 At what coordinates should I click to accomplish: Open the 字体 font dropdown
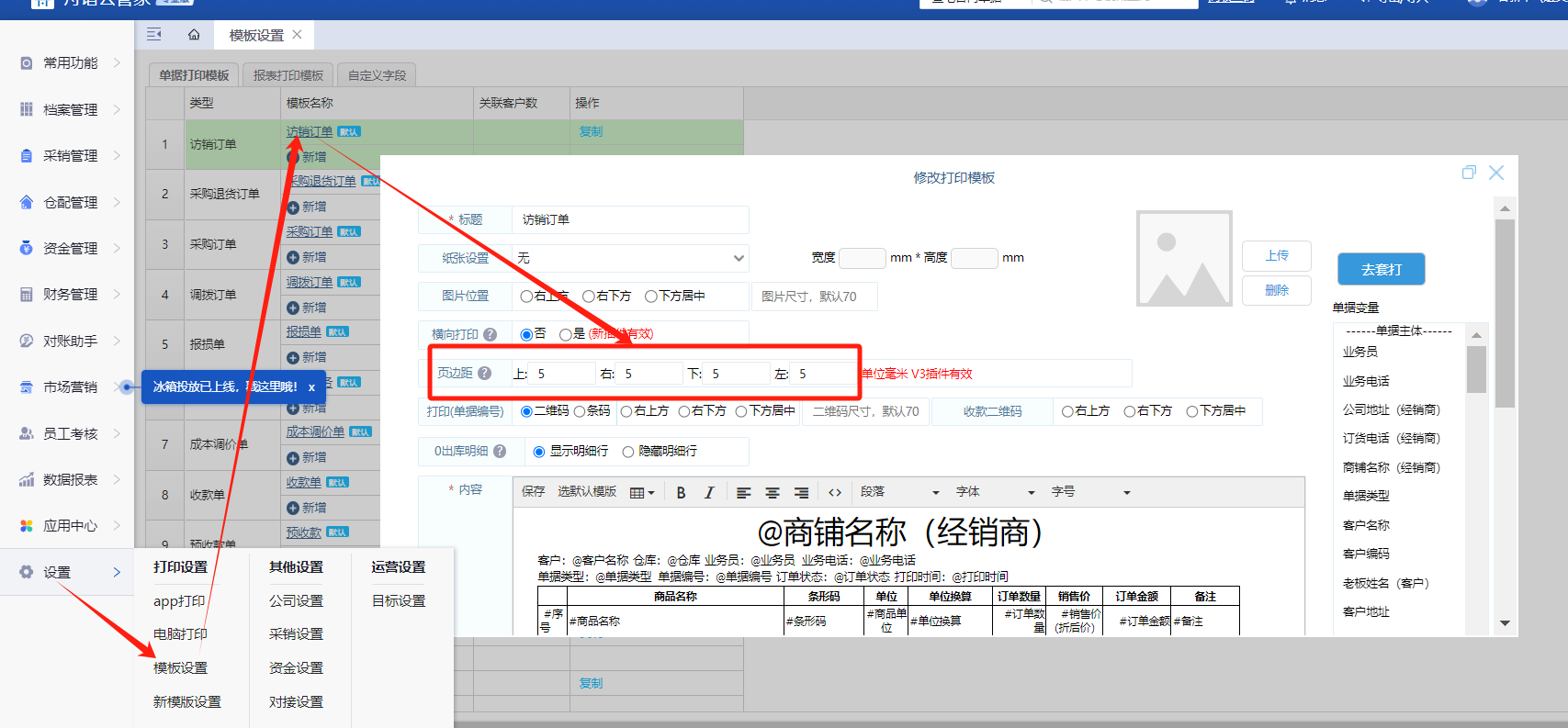click(x=995, y=493)
